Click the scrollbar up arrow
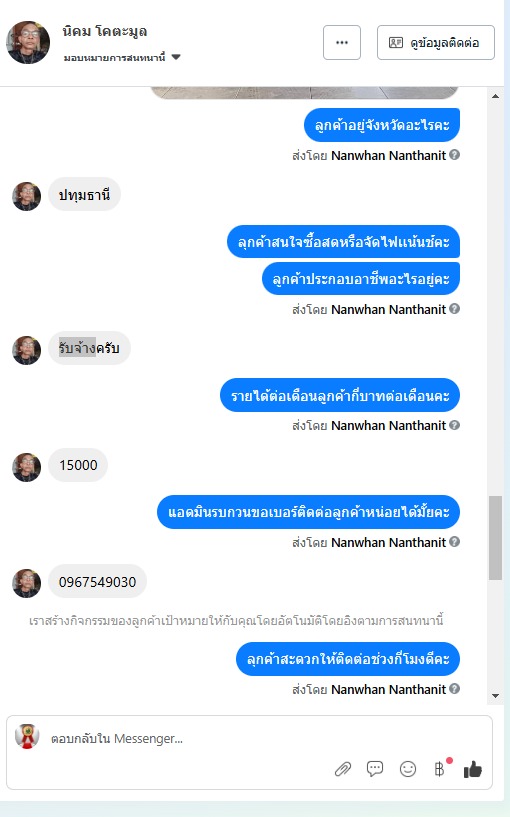 pos(495,96)
